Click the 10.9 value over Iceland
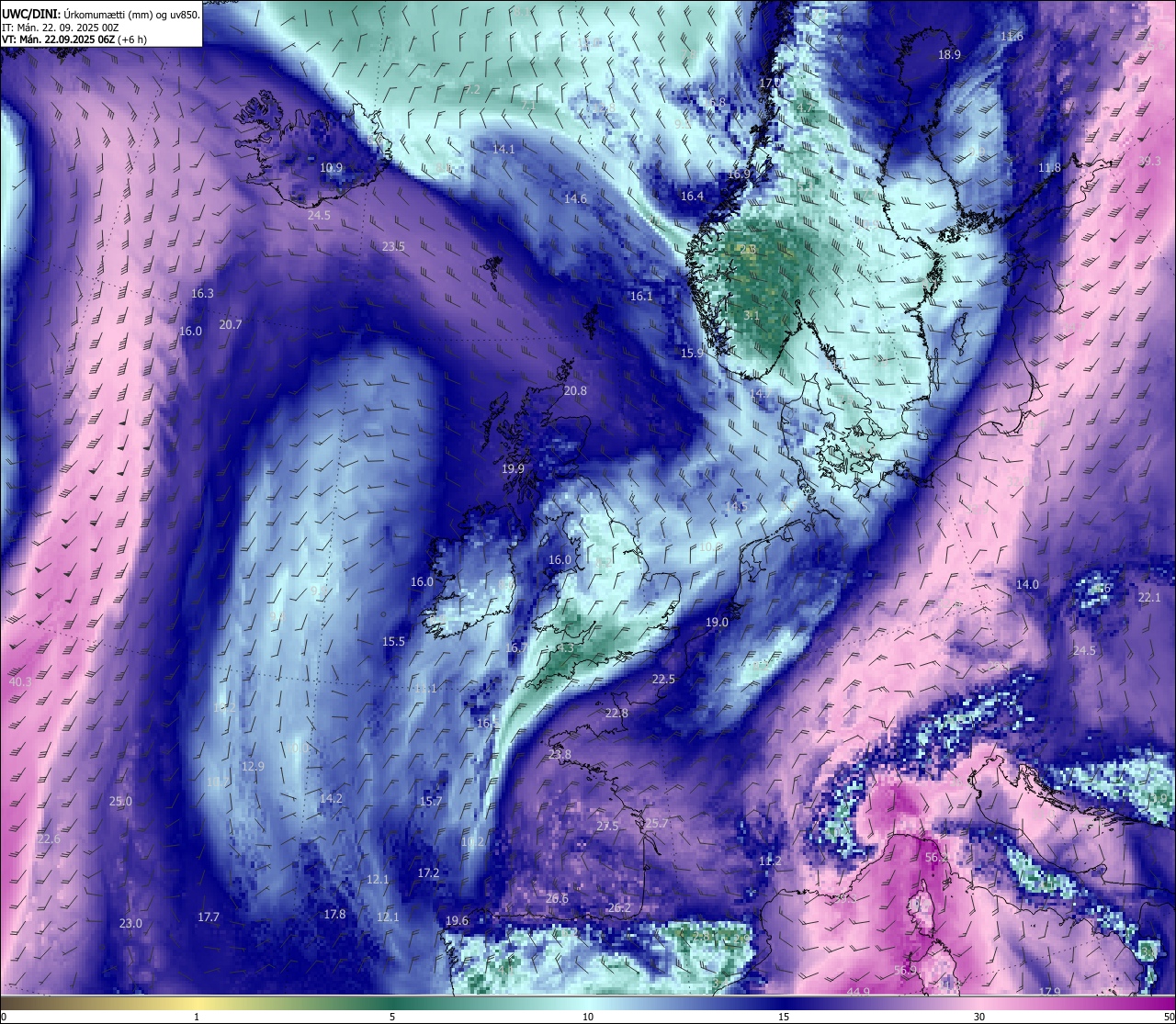Image resolution: width=1176 pixels, height=1024 pixels. pyautogui.click(x=332, y=168)
